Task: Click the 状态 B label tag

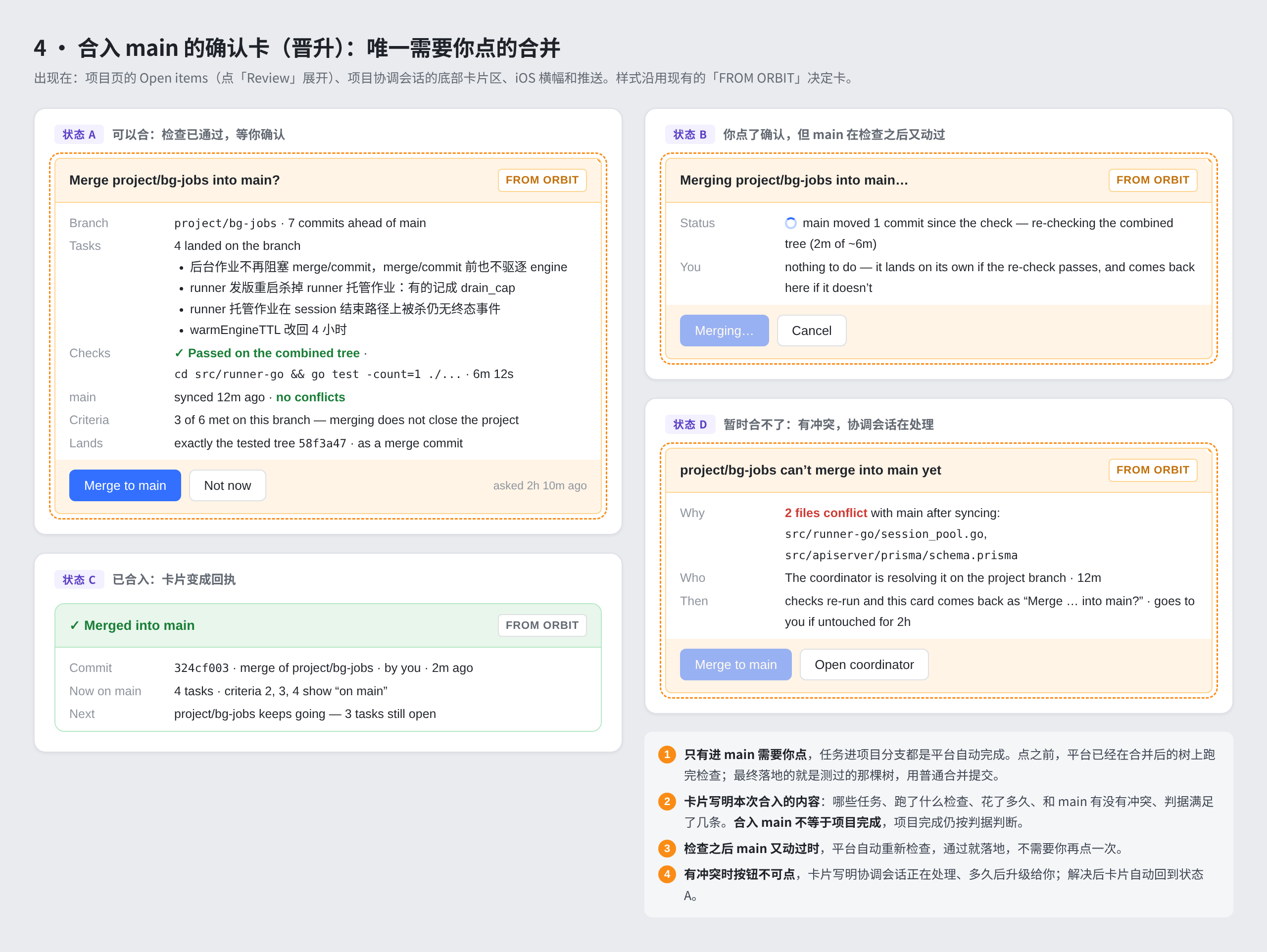Action: coord(689,135)
